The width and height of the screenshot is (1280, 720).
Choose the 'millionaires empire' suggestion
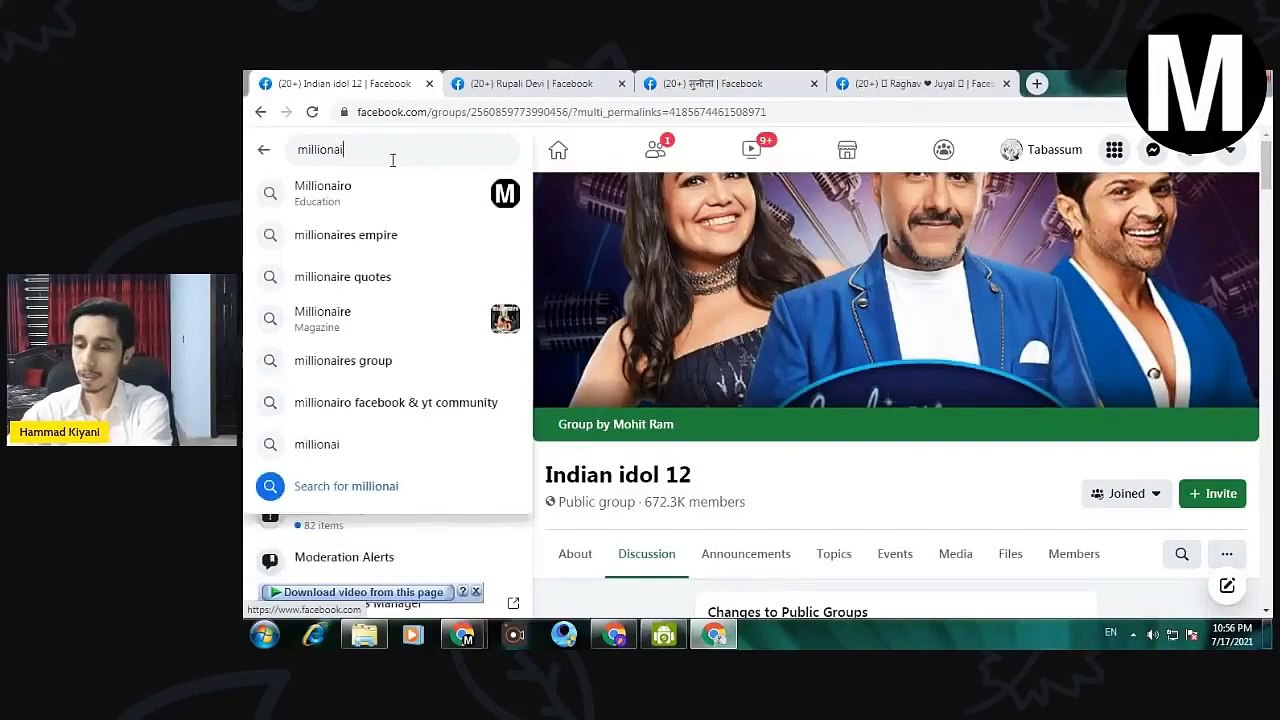pyautogui.click(x=388, y=235)
